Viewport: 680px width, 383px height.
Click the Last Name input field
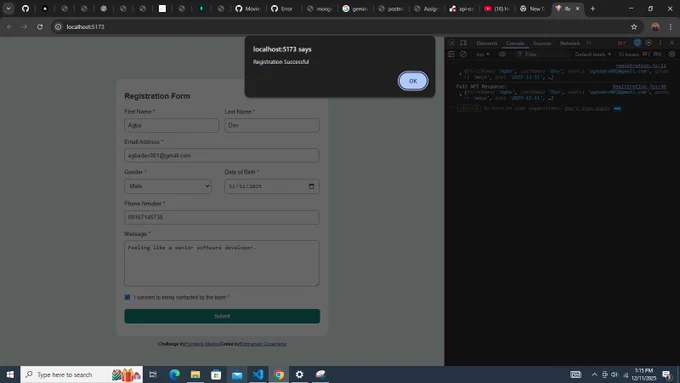[x=272, y=125]
